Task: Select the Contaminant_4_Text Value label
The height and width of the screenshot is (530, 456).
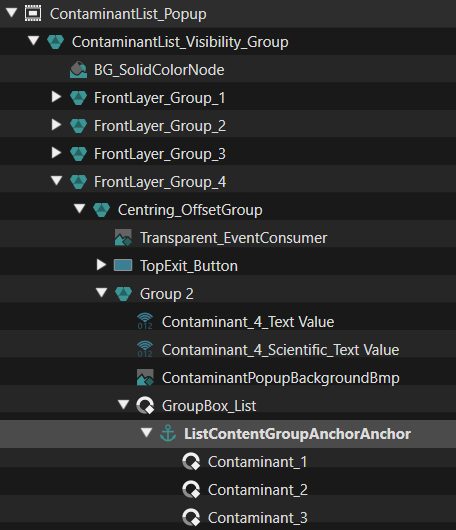Action: point(248,322)
